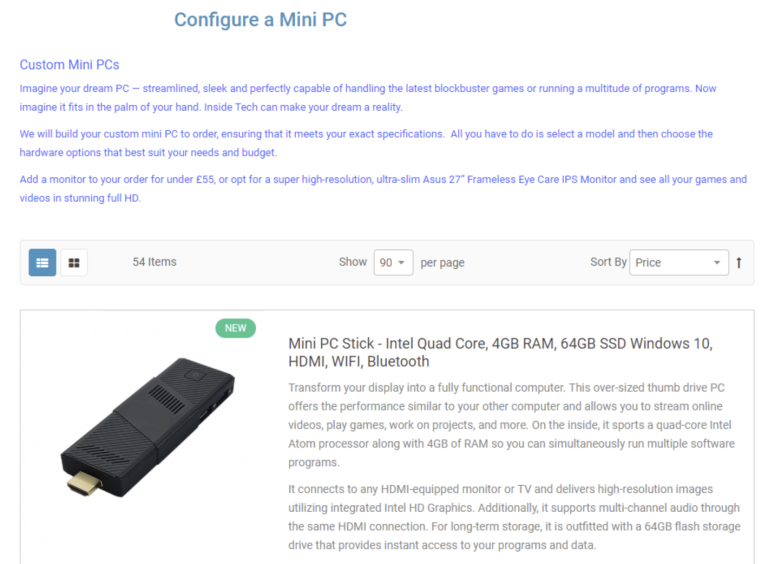Click the green NEW badge
This screenshot has width=768, height=564.
[236, 328]
